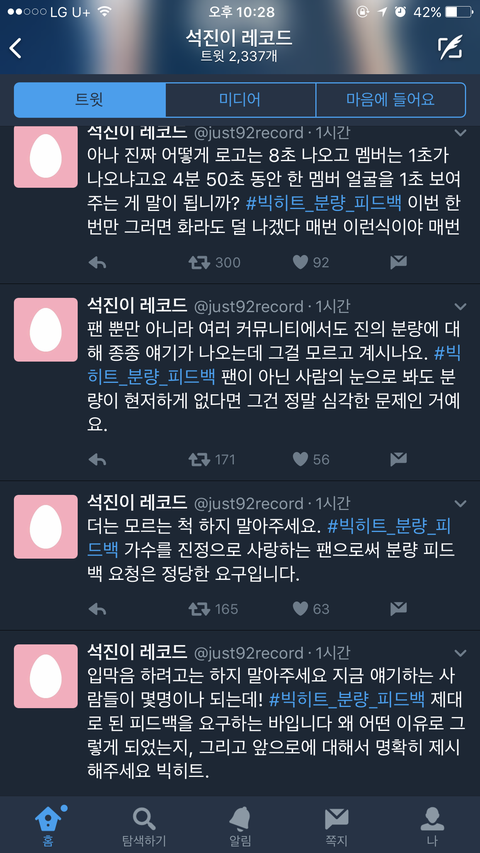Open the 알림 notifications bell
Viewport: 480px width, 853px height.
(240, 826)
